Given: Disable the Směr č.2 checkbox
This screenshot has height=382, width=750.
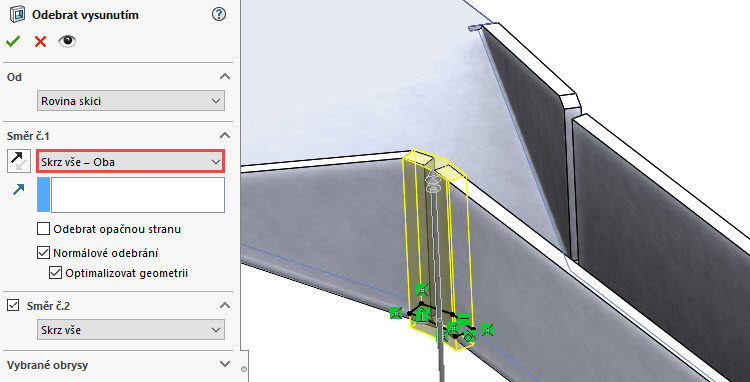Looking at the screenshot, I should click(x=13, y=305).
